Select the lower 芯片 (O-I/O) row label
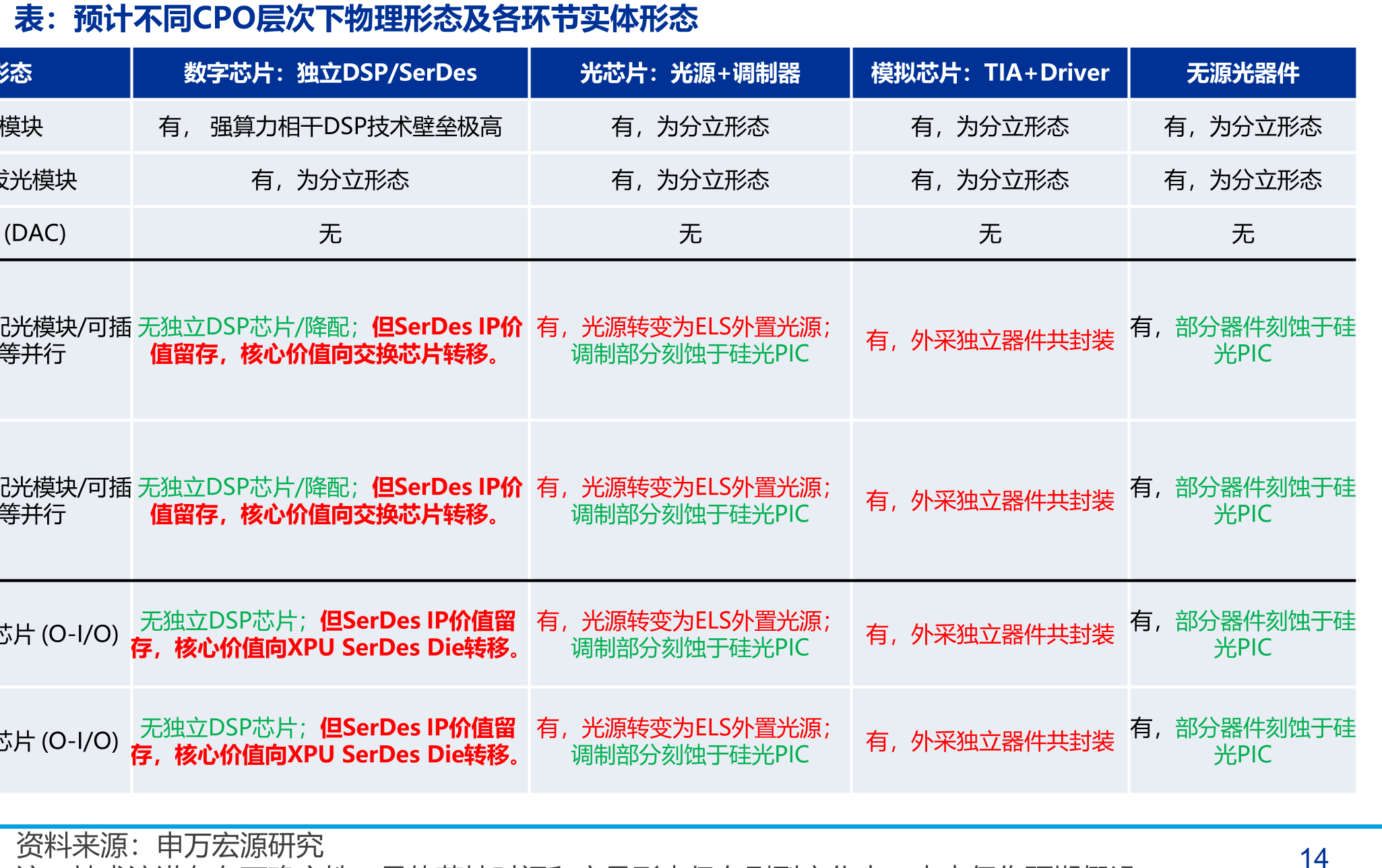 59,741
